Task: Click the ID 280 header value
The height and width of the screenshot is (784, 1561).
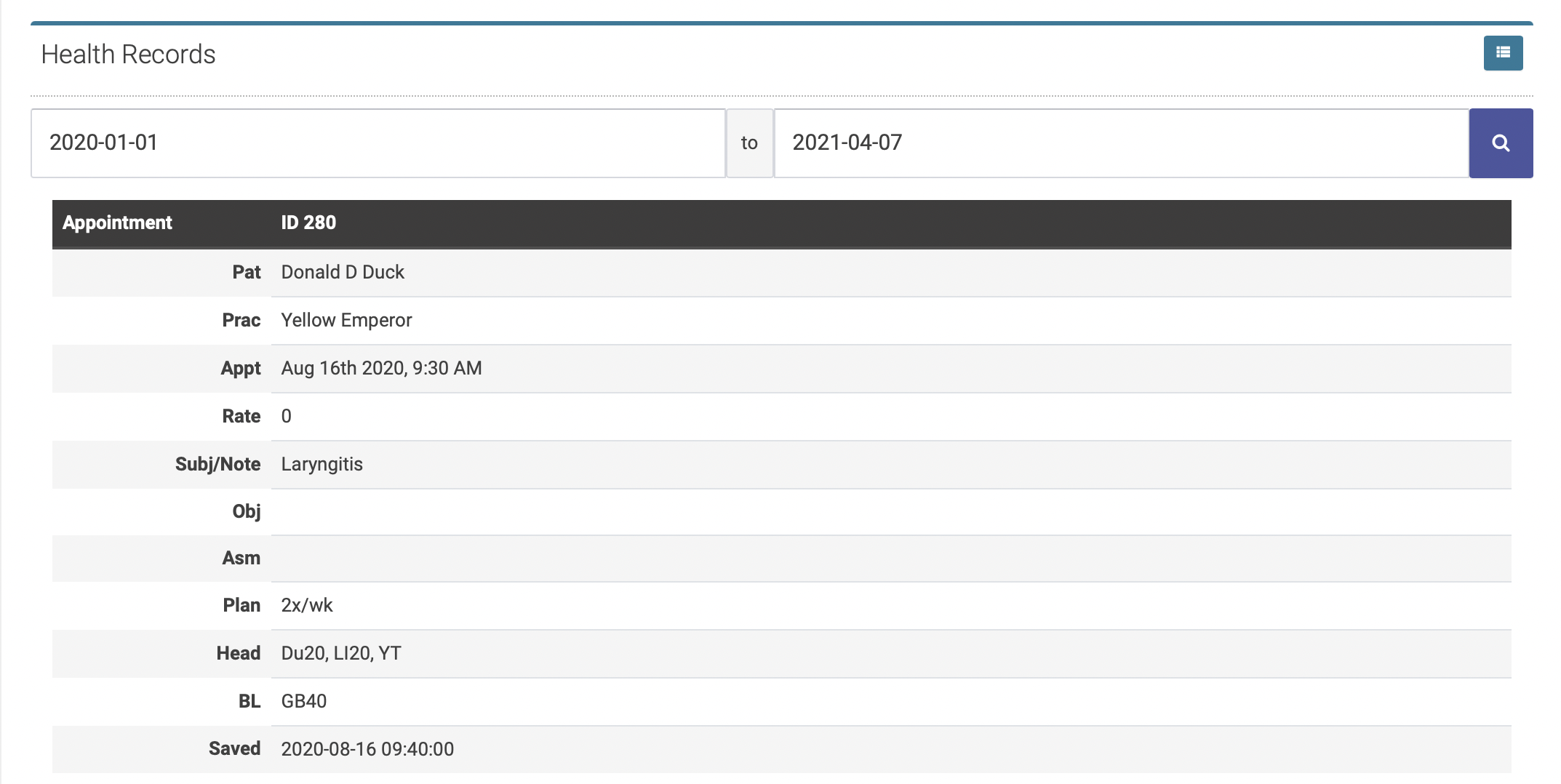Action: coord(308,223)
